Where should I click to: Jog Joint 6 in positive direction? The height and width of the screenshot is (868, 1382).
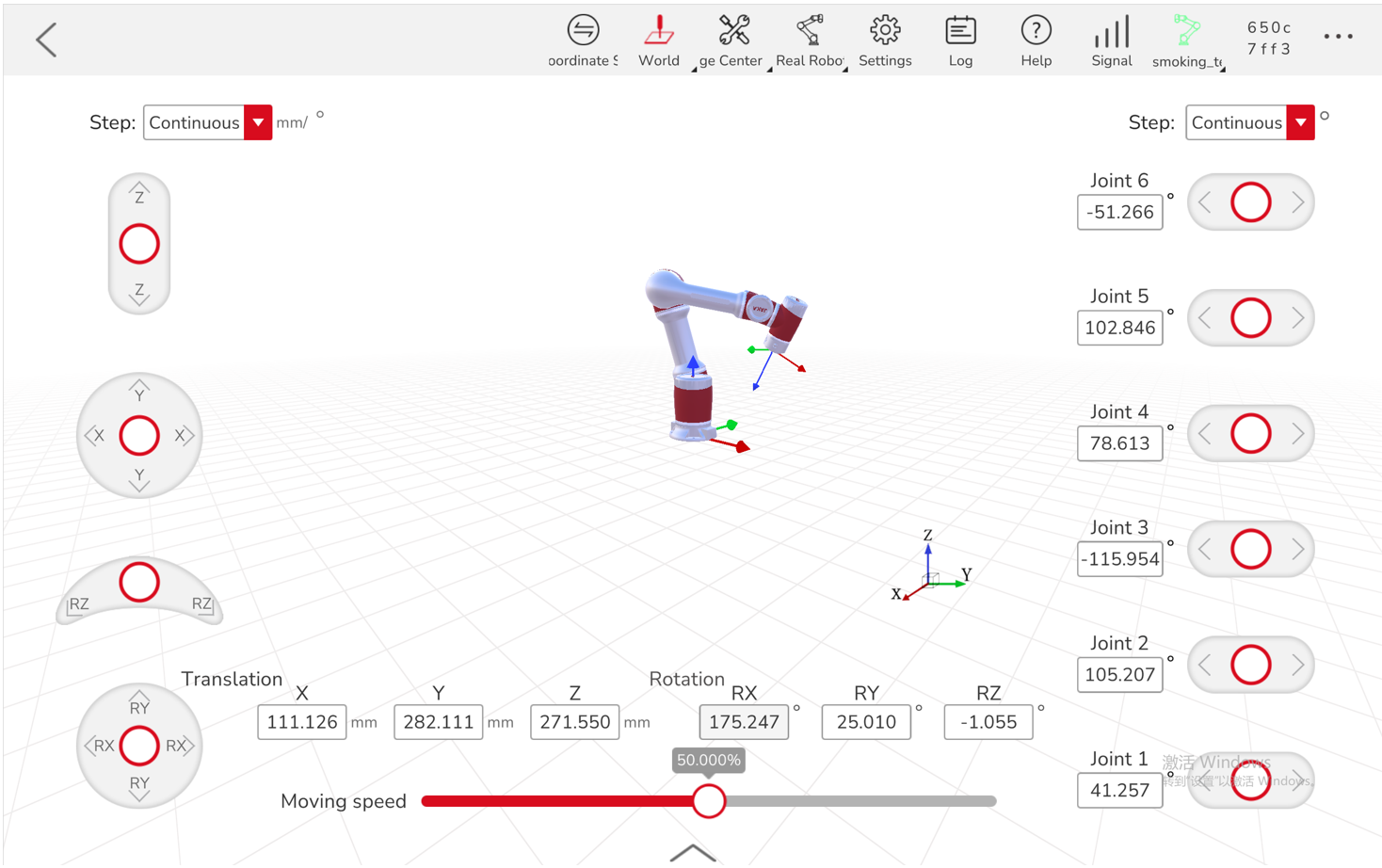pos(1297,202)
